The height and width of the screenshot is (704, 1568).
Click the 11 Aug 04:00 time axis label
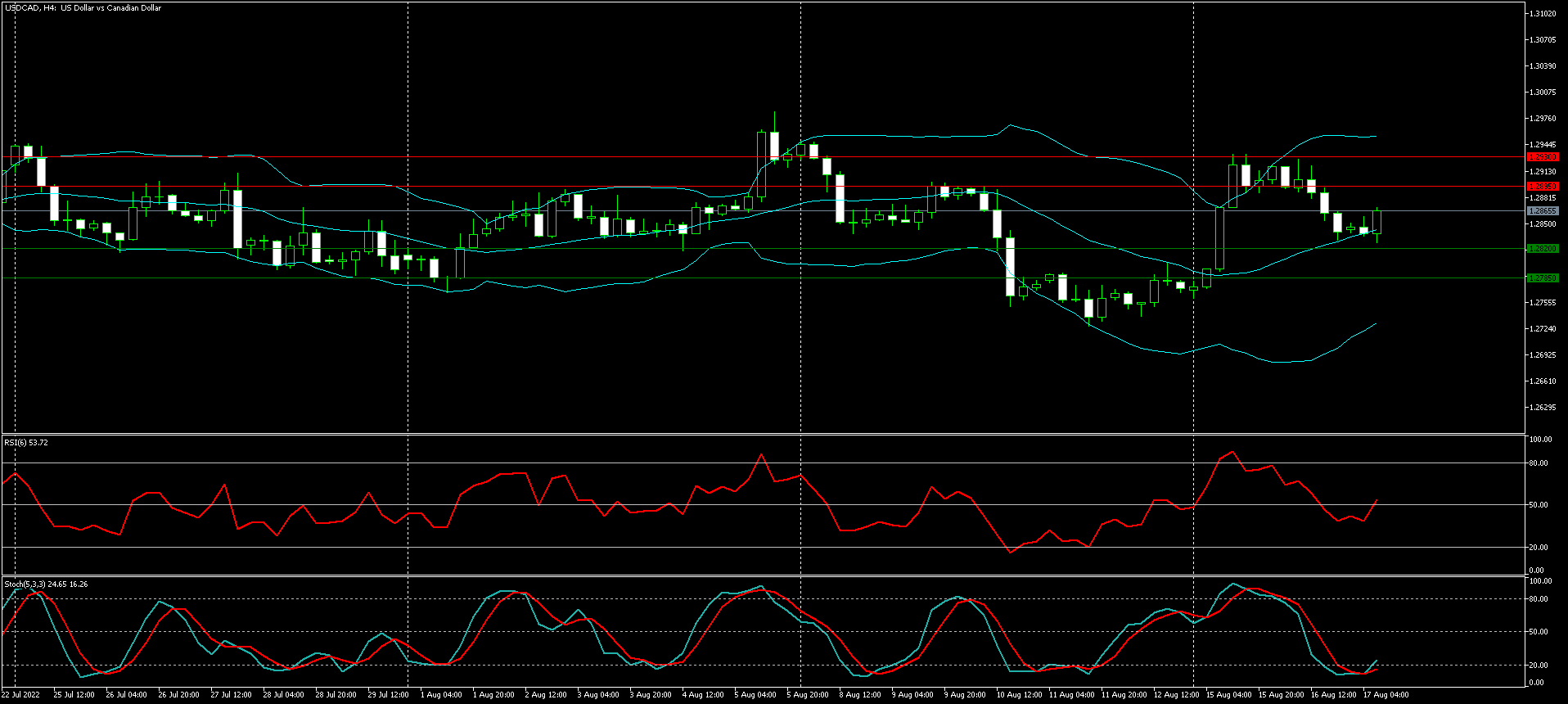(1072, 695)
